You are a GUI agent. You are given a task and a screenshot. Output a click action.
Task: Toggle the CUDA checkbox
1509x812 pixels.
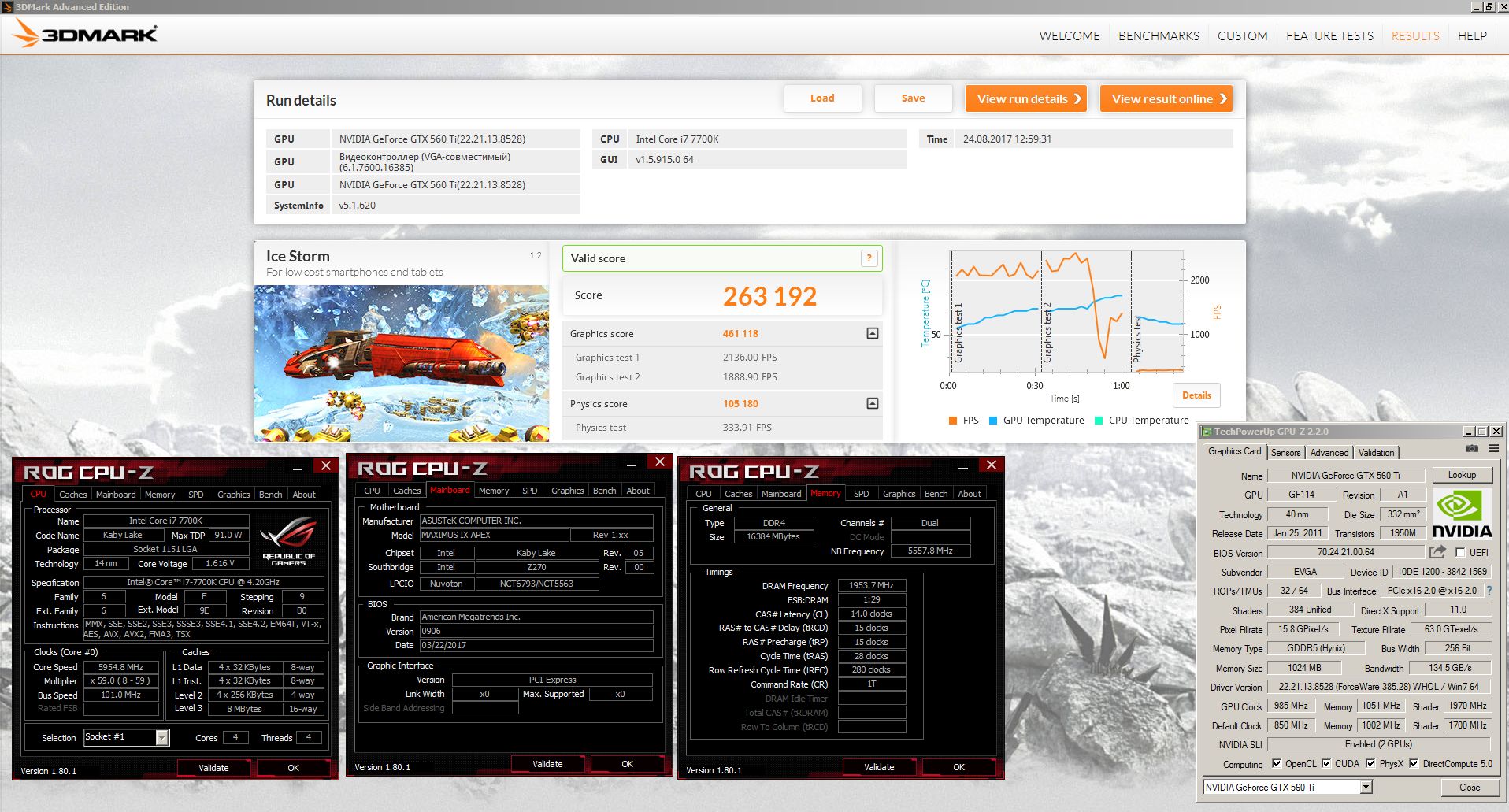click(x=1326, y=763)
